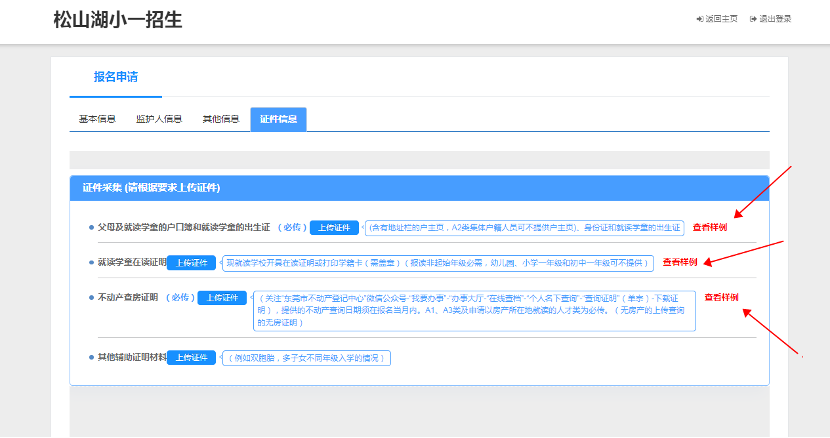Click the 松山湖小一招生 site title
The height and width of the screenshot is (438, 830).
click(118, 20)
